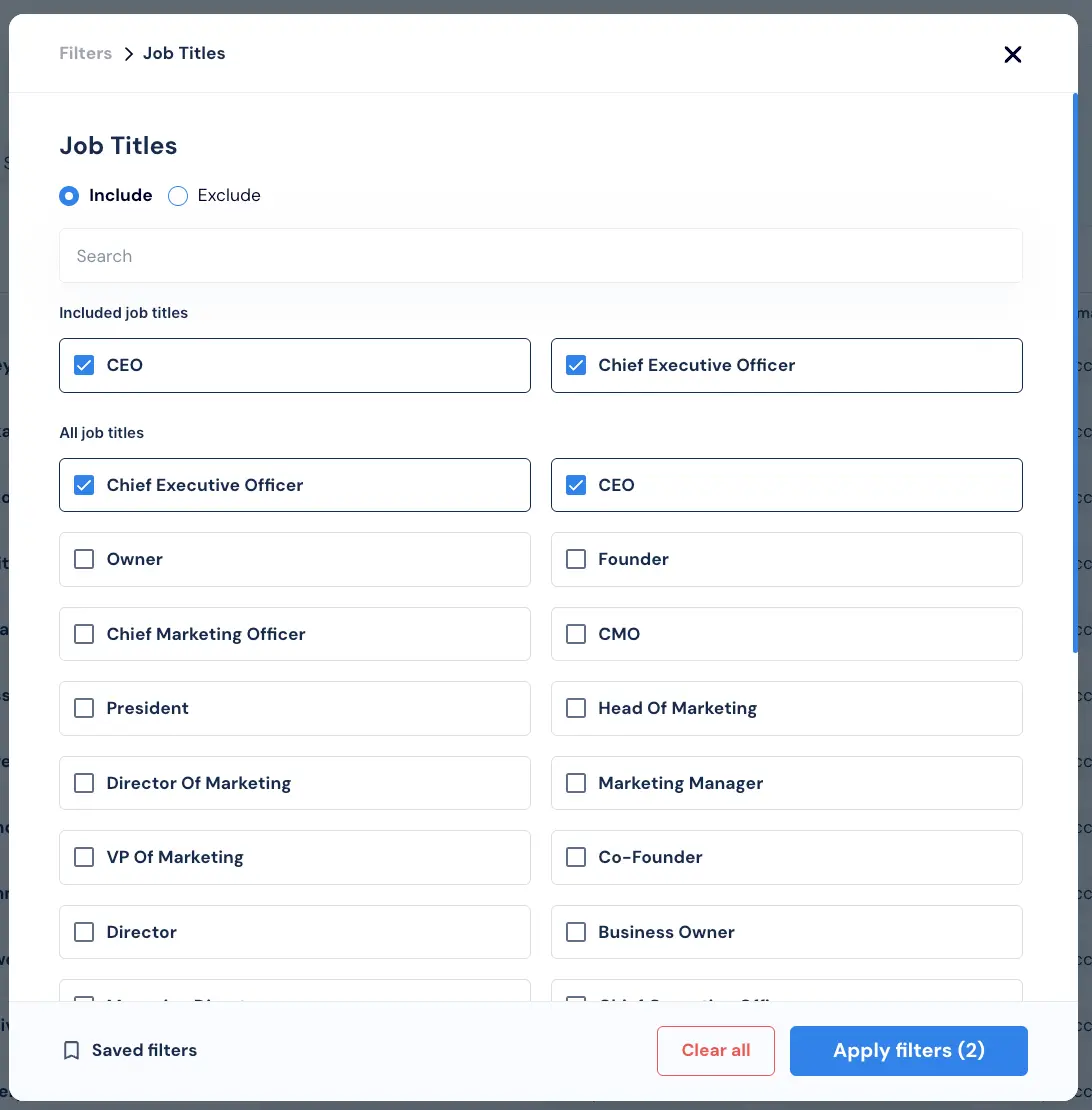Check the CMO job title

(x=576, y=634)
